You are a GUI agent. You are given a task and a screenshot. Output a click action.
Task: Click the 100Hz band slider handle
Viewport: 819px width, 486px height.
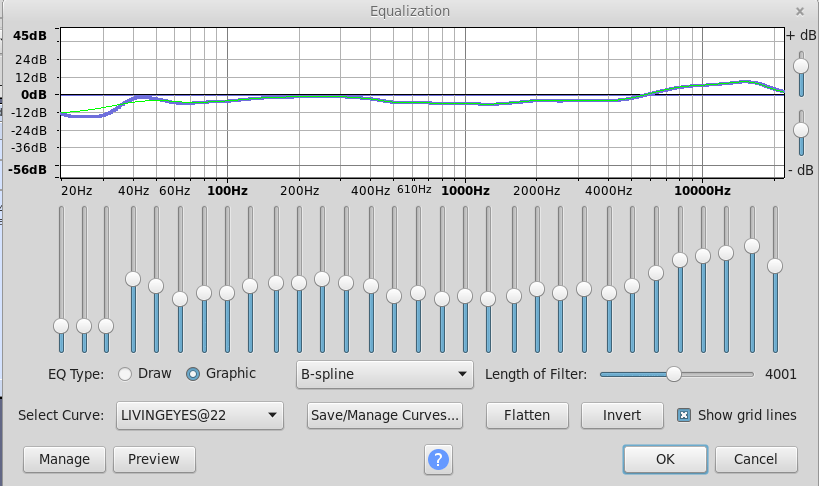(227, 293)
